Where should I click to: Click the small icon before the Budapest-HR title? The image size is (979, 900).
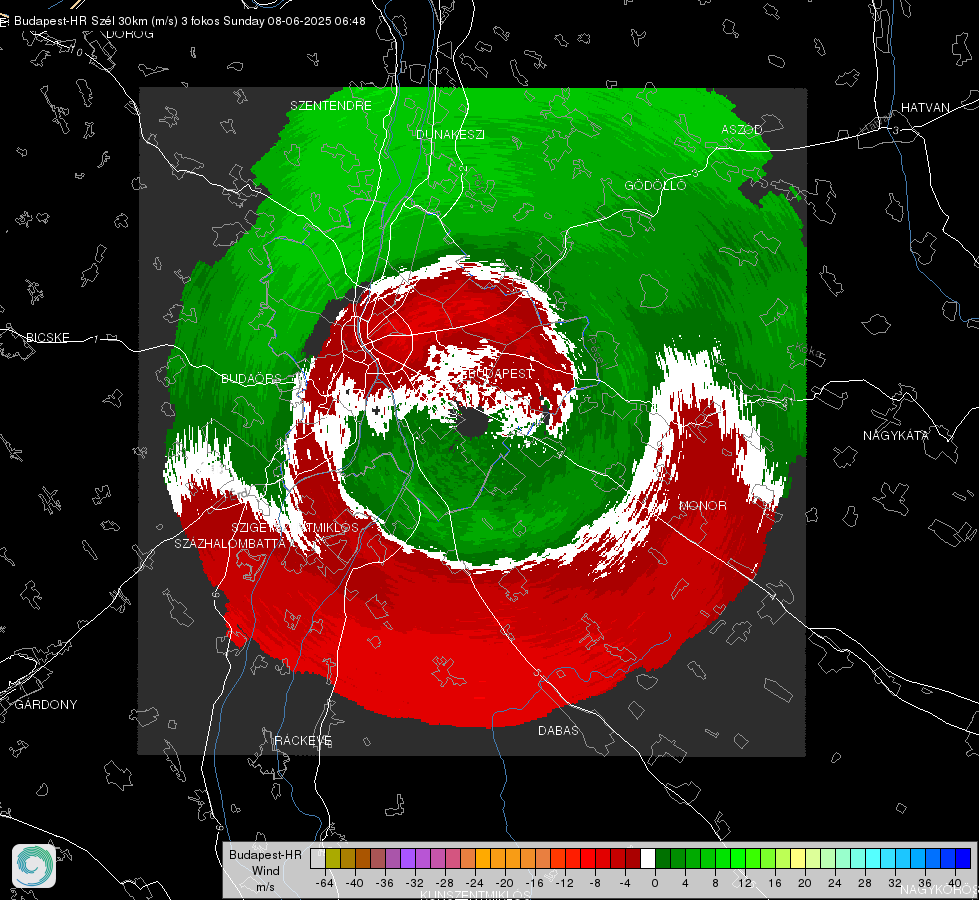click(x=4, y=21)
